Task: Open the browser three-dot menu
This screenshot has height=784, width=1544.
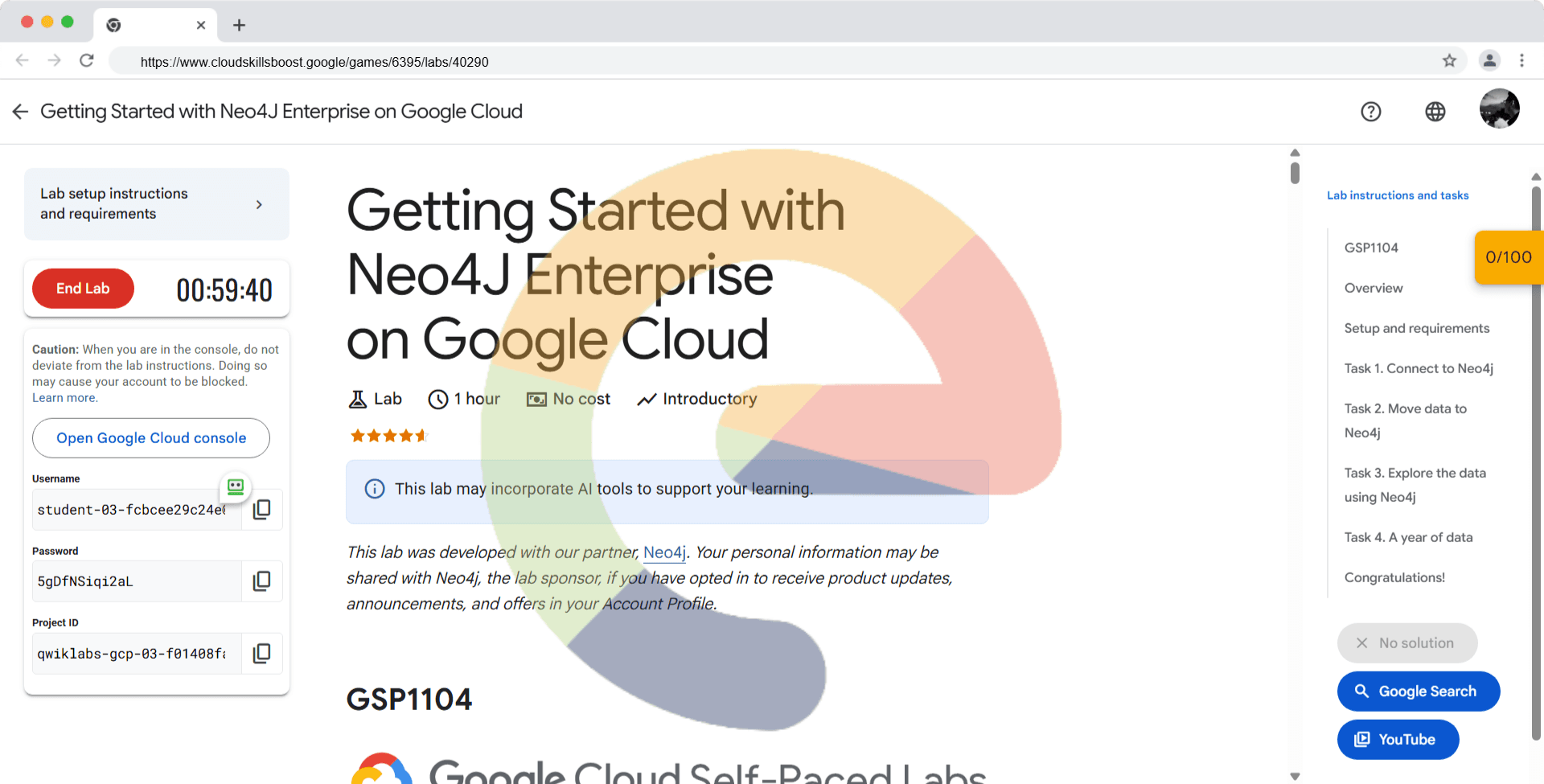Action: click(1521, 60)
